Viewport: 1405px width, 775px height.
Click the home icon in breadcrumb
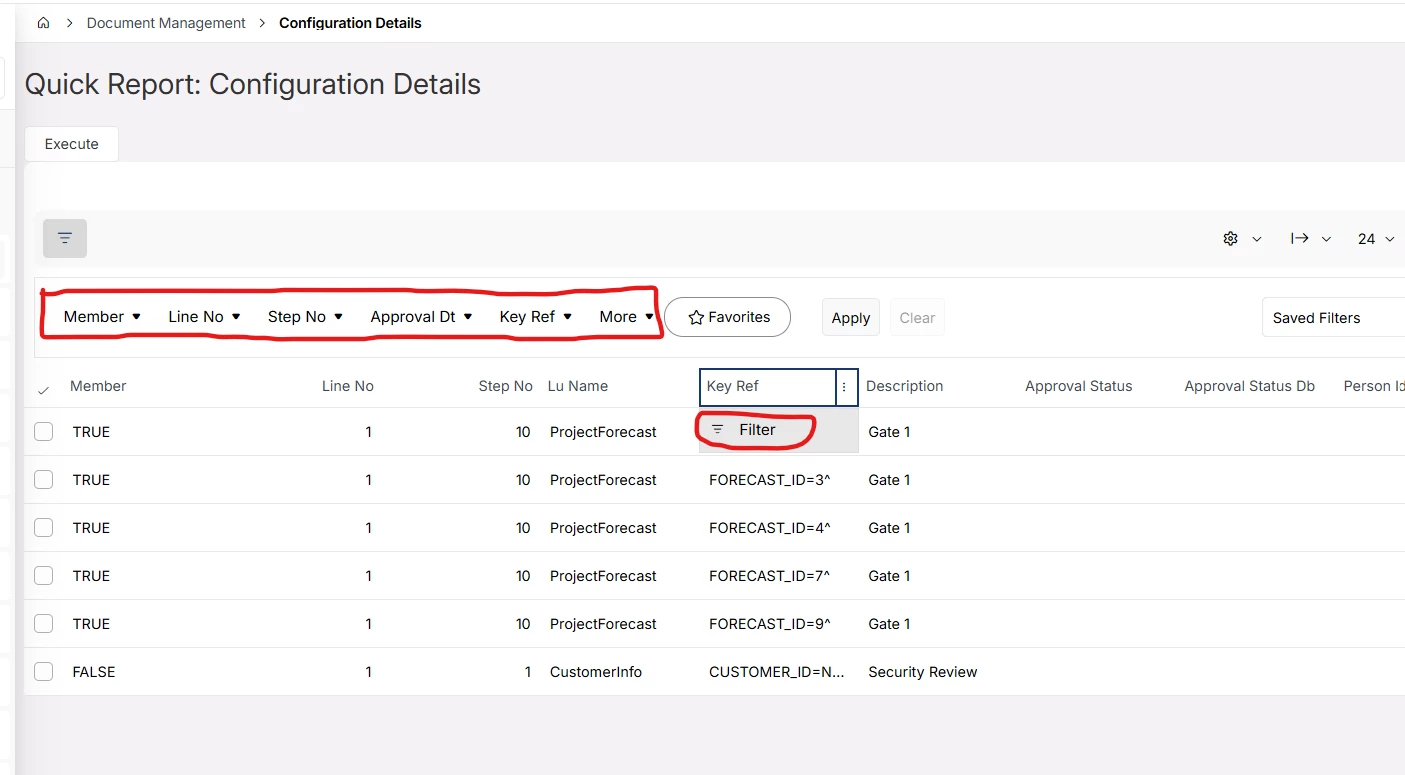(43, 23)
